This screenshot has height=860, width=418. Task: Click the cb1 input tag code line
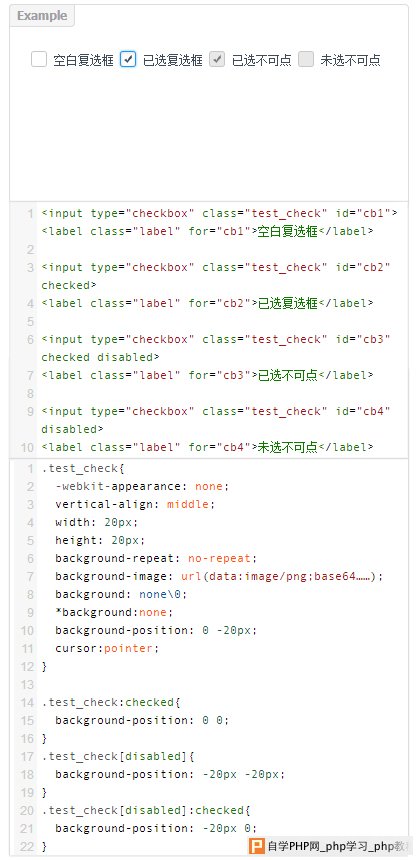tap(219, 213)
